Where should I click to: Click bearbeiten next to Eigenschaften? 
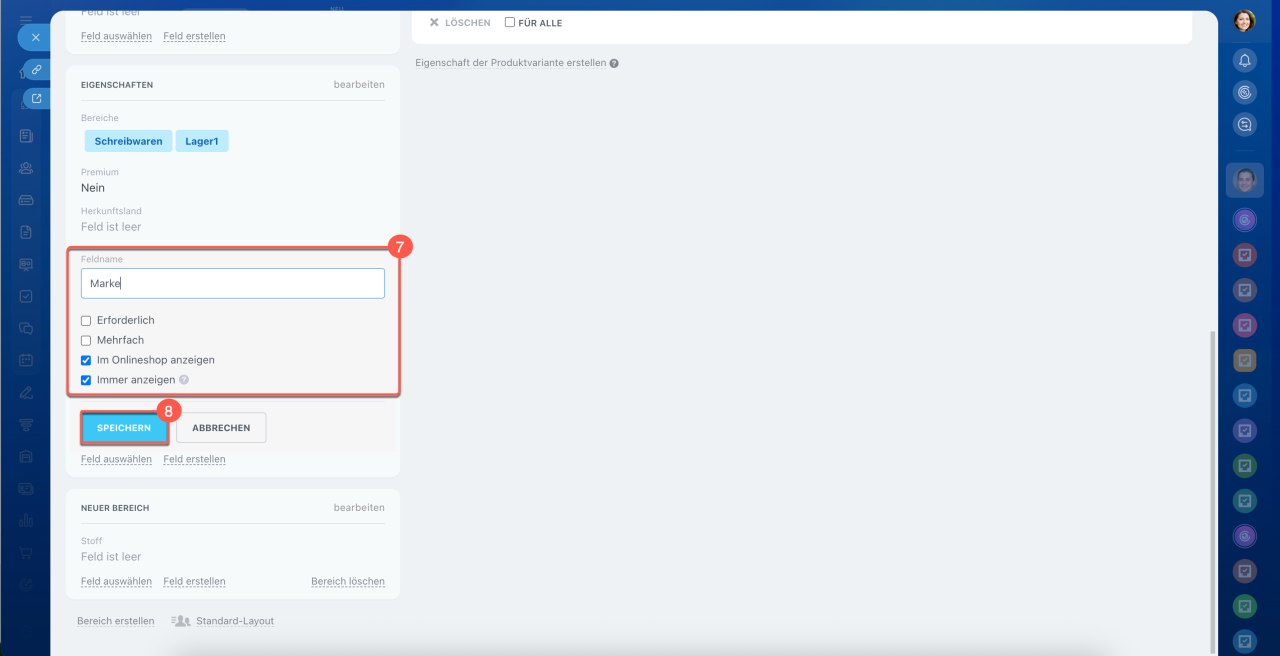click(x=358, y=85)
